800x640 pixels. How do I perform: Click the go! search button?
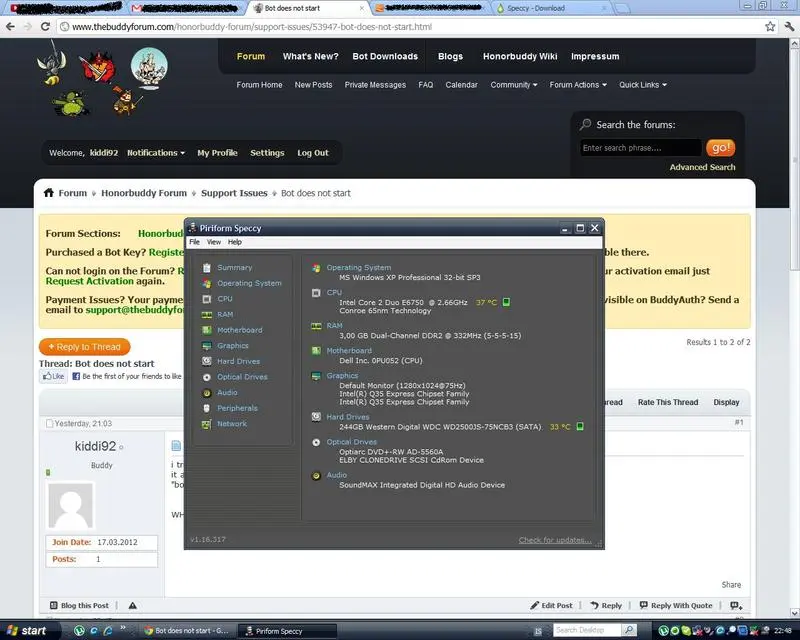coord(720,148)
